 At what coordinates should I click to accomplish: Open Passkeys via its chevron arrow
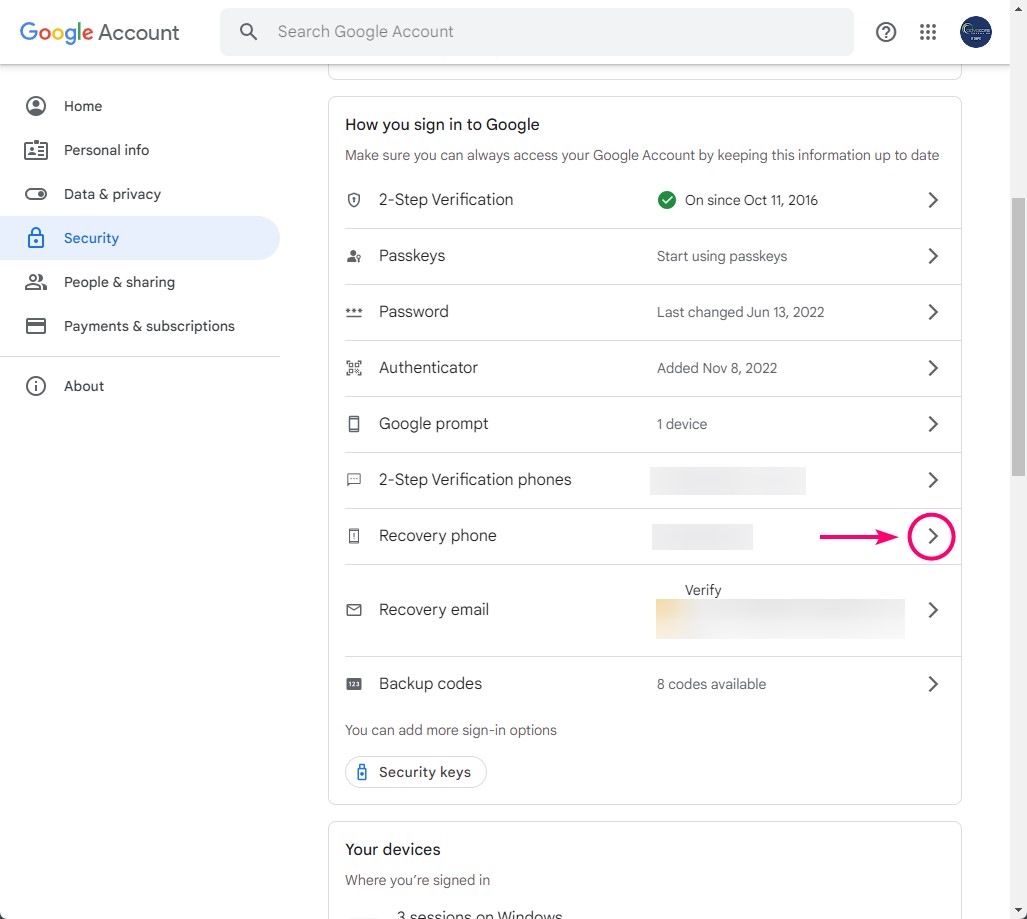(x=933, y=256)
